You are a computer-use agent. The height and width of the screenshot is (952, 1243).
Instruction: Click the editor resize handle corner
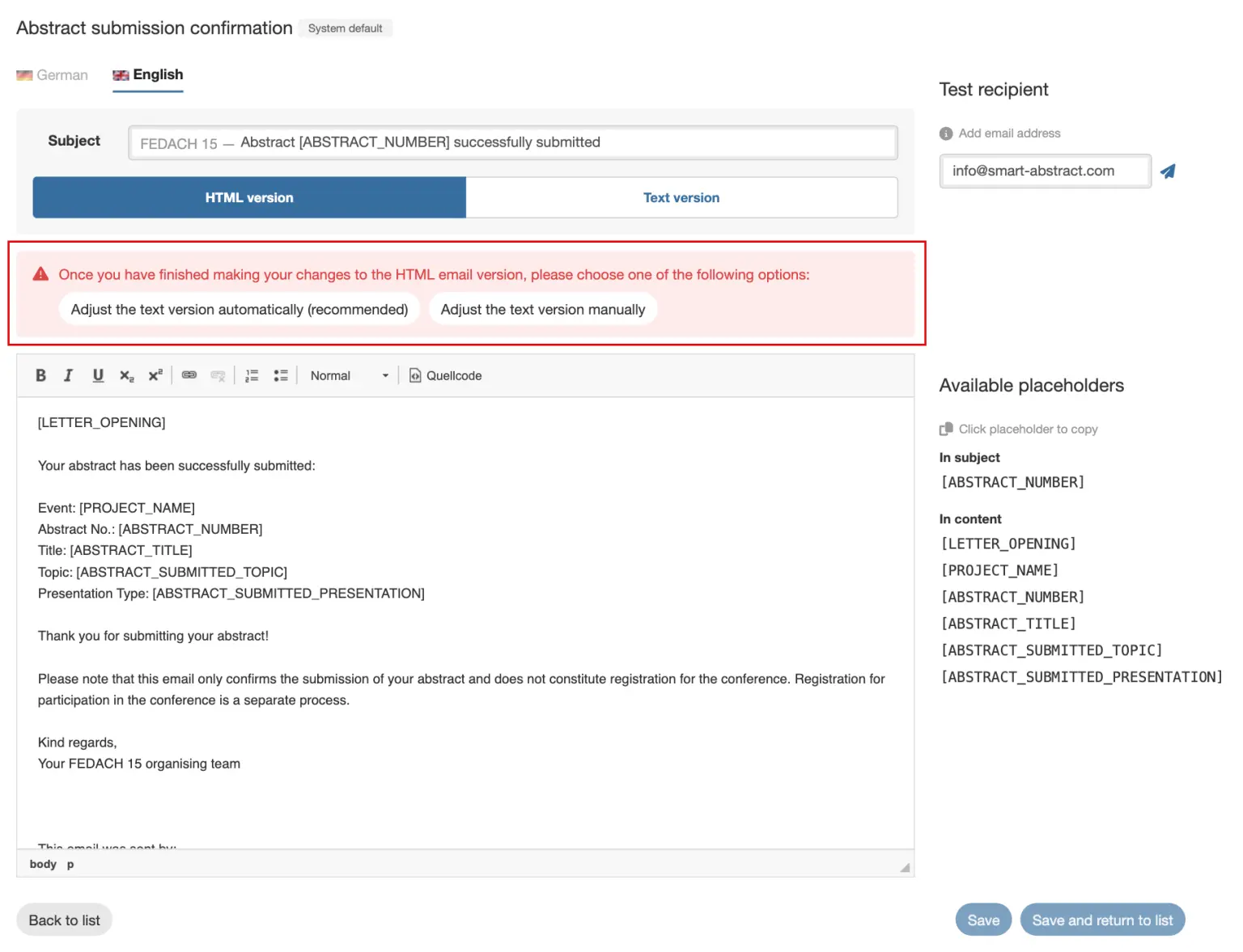[905, 867]
